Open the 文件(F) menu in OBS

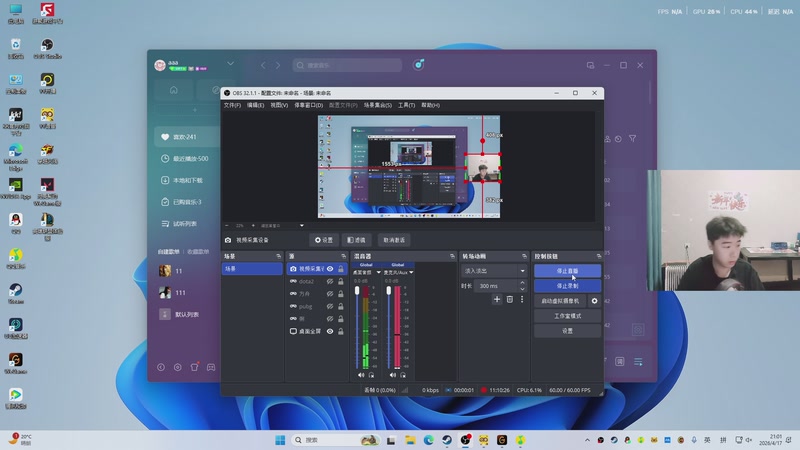(232, 105)
